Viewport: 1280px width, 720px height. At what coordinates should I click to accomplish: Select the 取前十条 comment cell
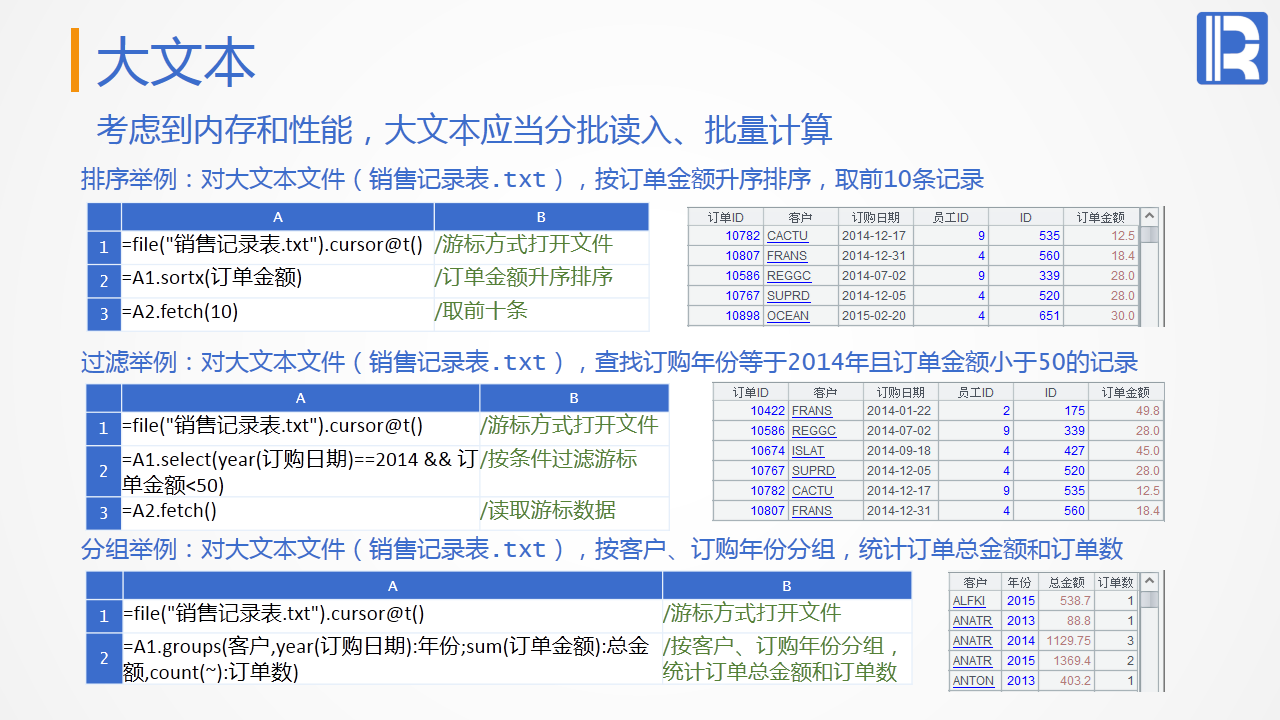point(541,312)
